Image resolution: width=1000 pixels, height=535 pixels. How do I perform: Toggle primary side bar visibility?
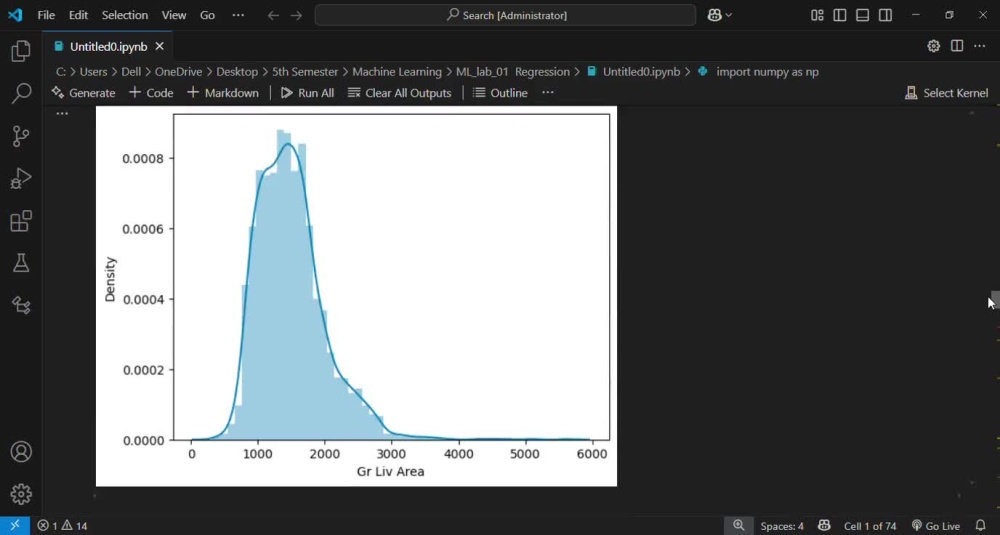tap(840, 15)
